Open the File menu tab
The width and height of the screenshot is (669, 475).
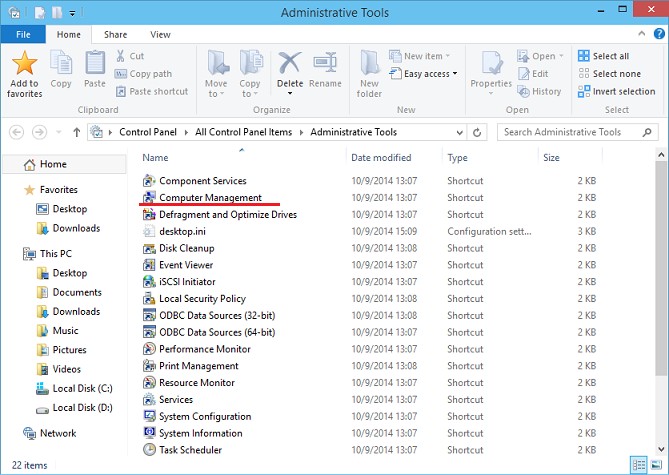click(x=22, y=34)
